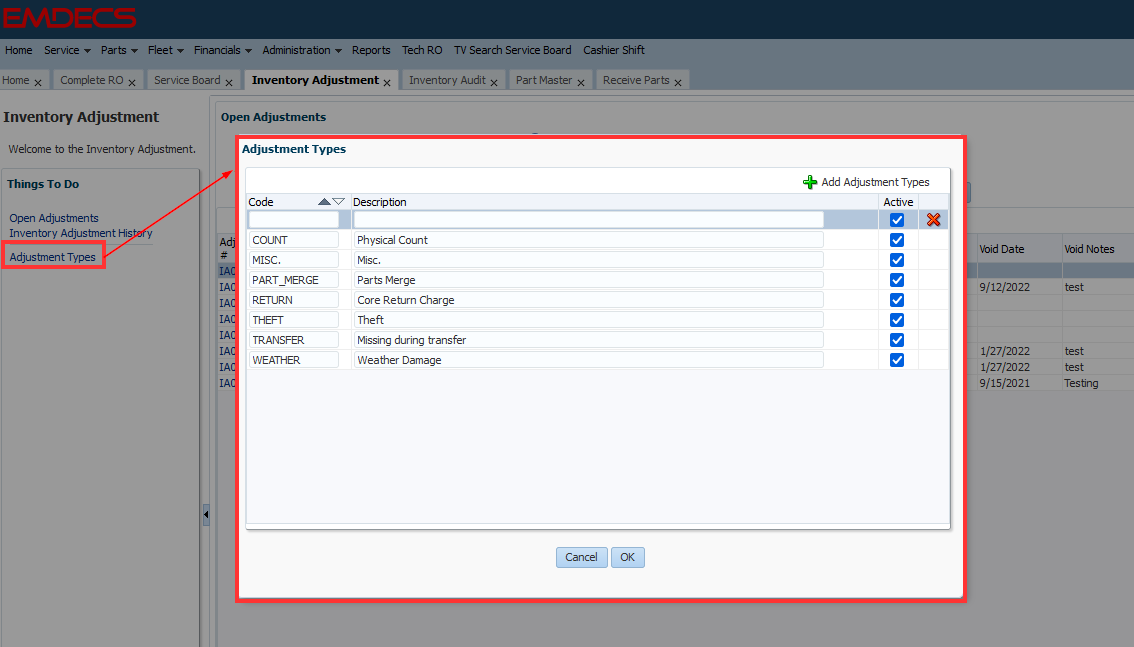Click the Active column header
This screenshot has width=1134, height=647.
click(898, 202)
